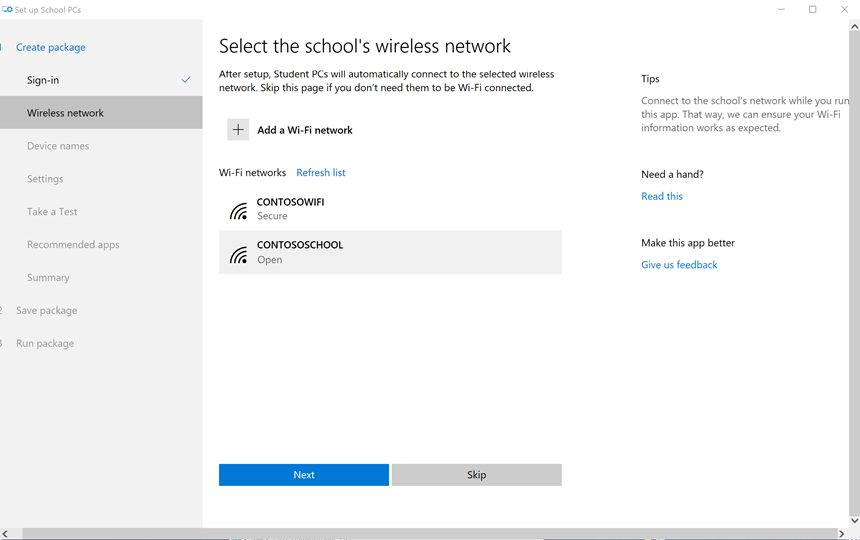Expand the Create package section
Viewport: 860px width, 540px height.
[x=51, y=47]
